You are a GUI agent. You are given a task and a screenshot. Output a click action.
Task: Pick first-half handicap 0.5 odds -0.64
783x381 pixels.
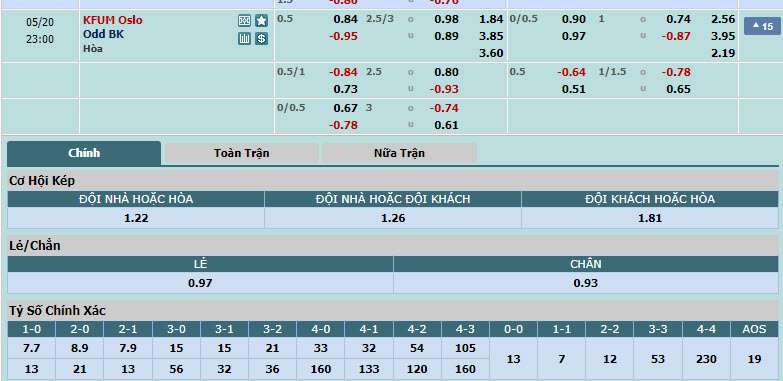pos(571,72)
